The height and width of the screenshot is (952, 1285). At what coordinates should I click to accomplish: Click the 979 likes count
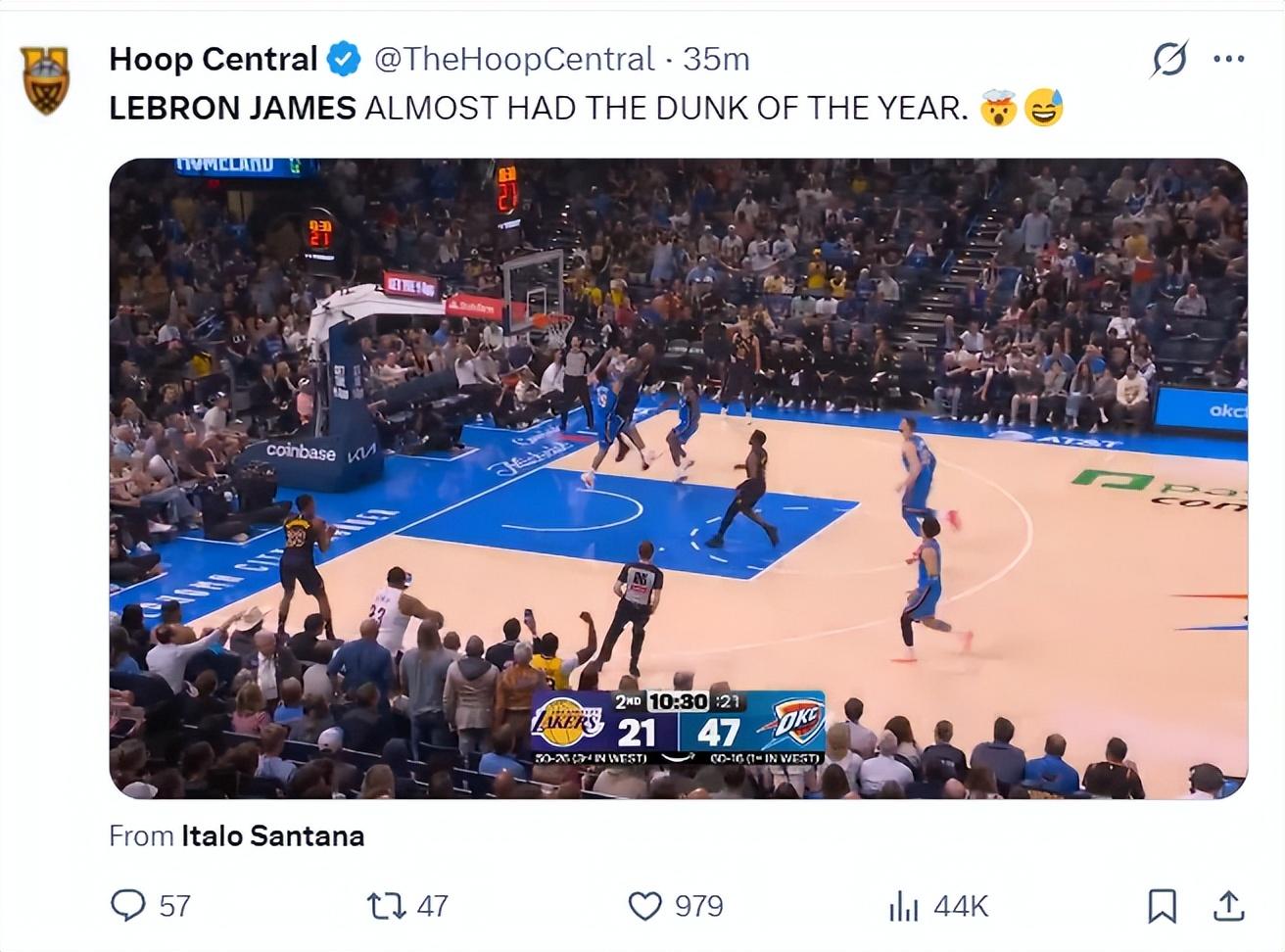coord(698,906)
